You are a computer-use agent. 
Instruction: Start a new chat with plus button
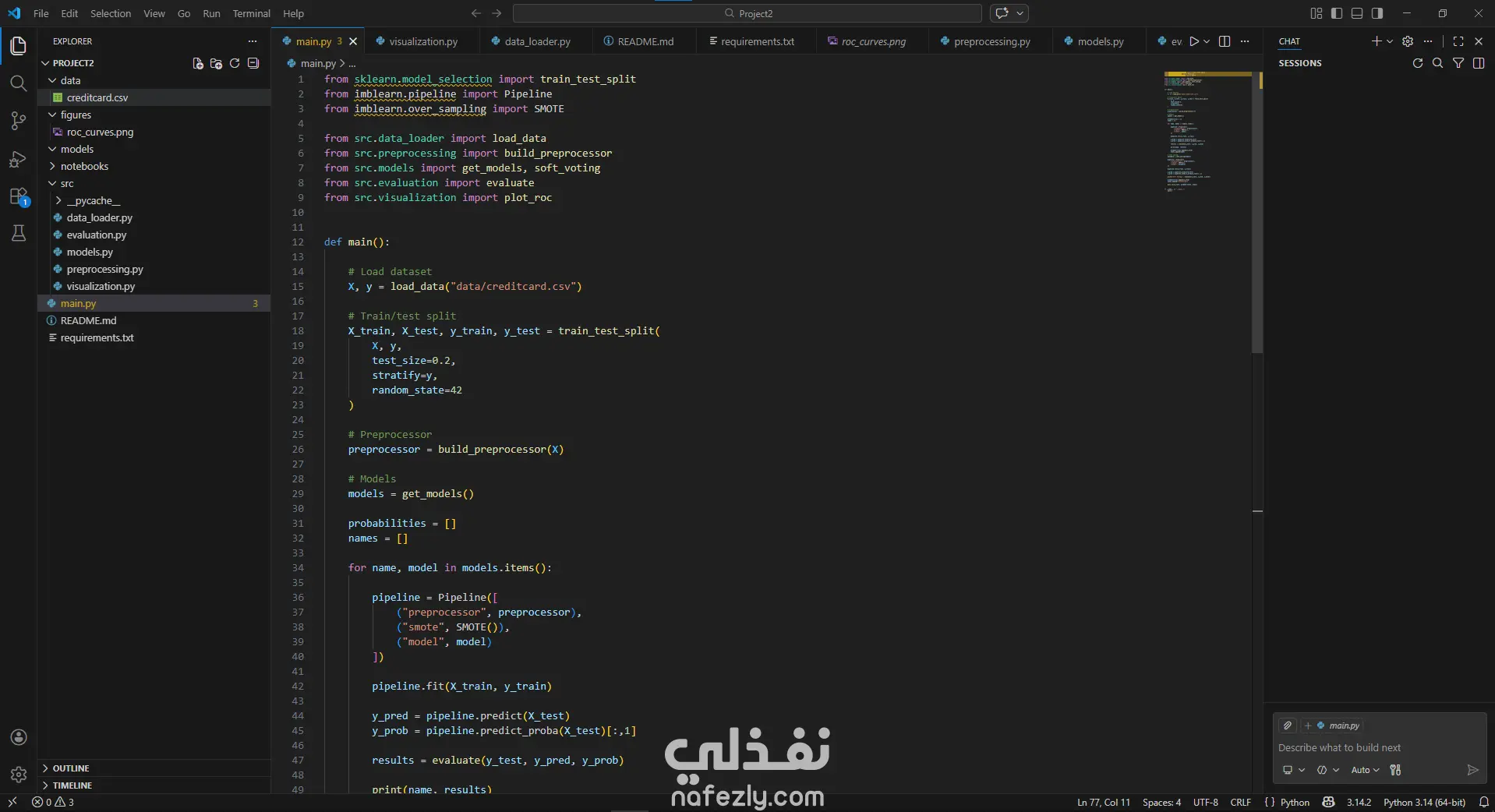1377,41
